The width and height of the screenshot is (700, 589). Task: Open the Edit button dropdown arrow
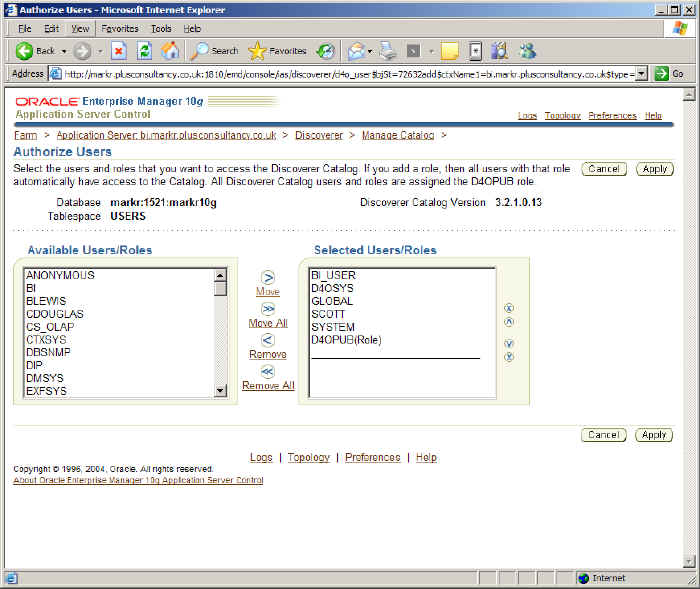pos(431,51)
